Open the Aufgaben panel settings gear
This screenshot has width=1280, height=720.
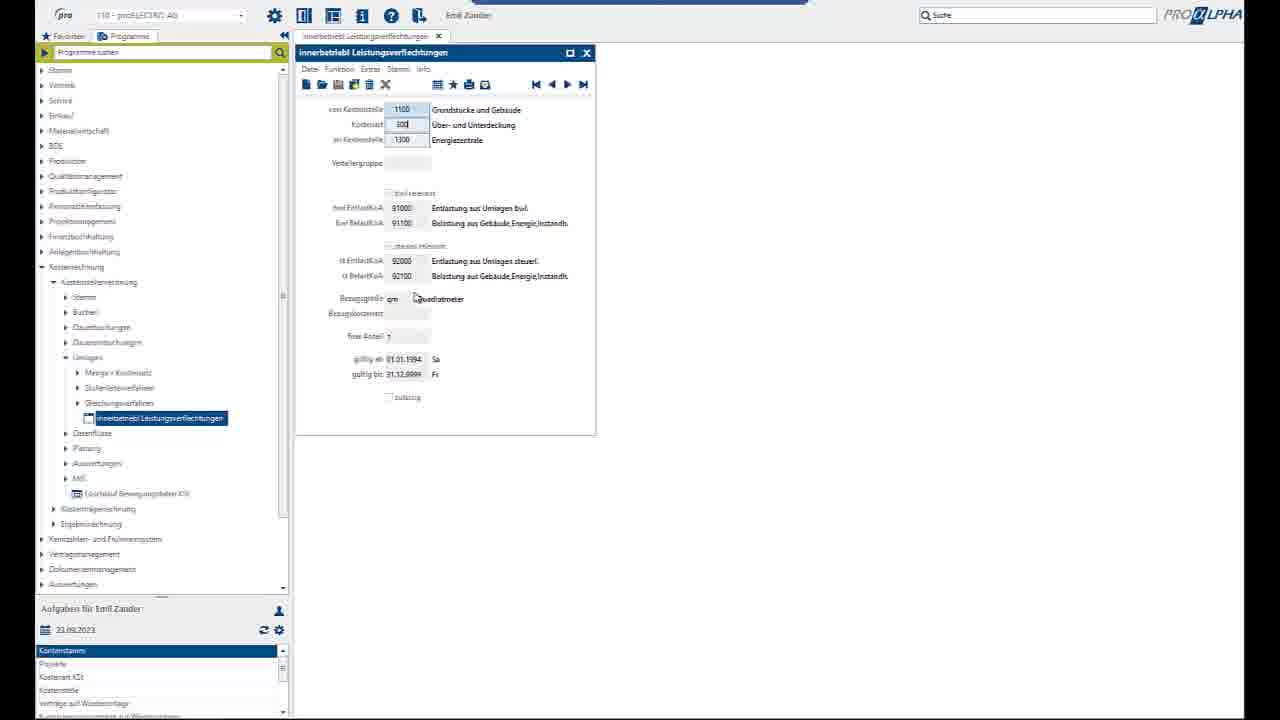point(279,630)
